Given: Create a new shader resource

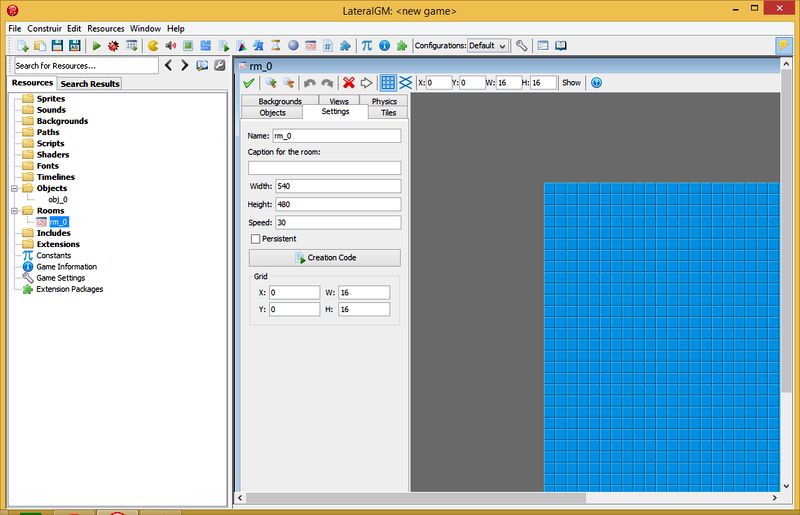Looking at the screenshot, I should 241,46.
